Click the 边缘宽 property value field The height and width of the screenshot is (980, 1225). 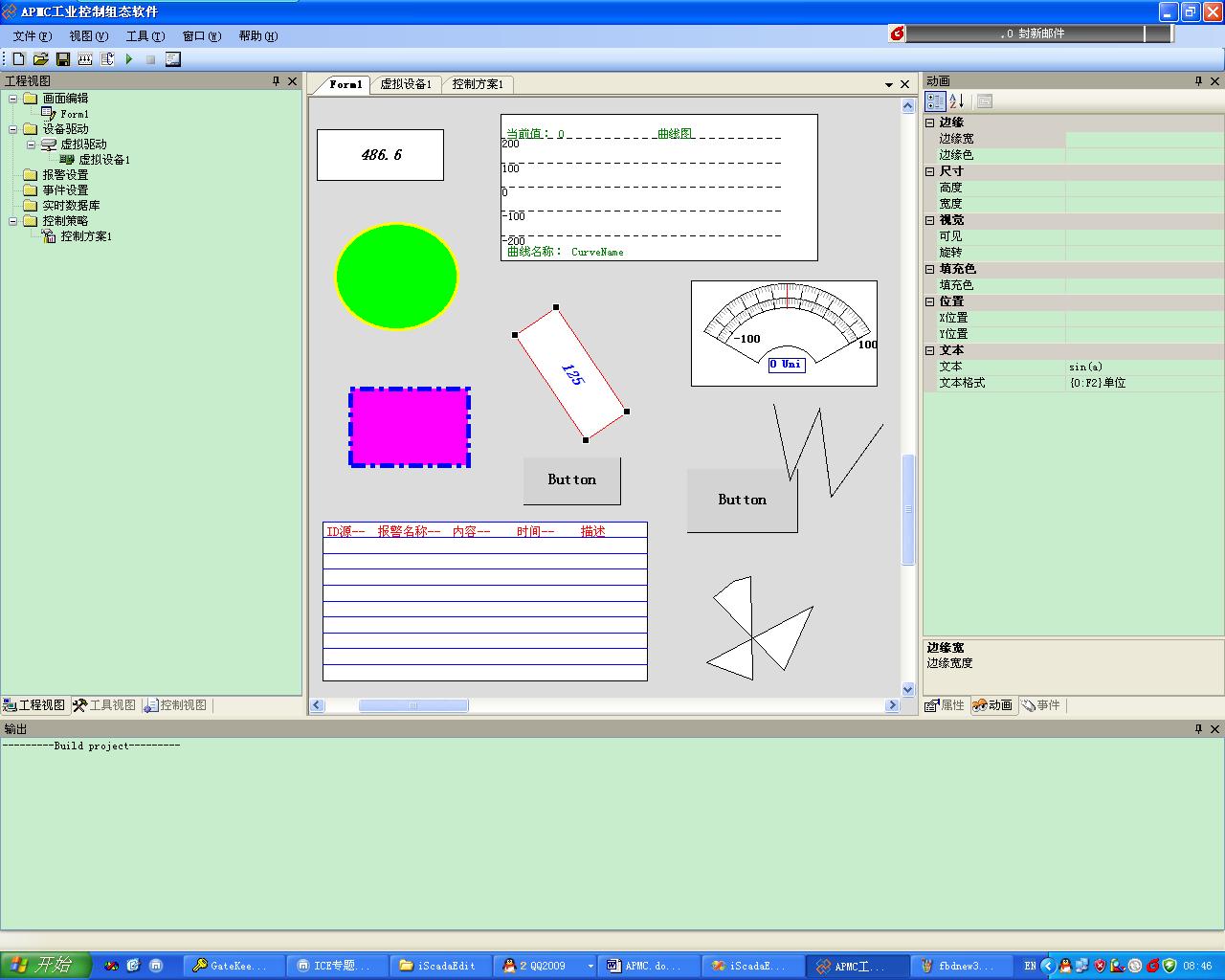1145,139
